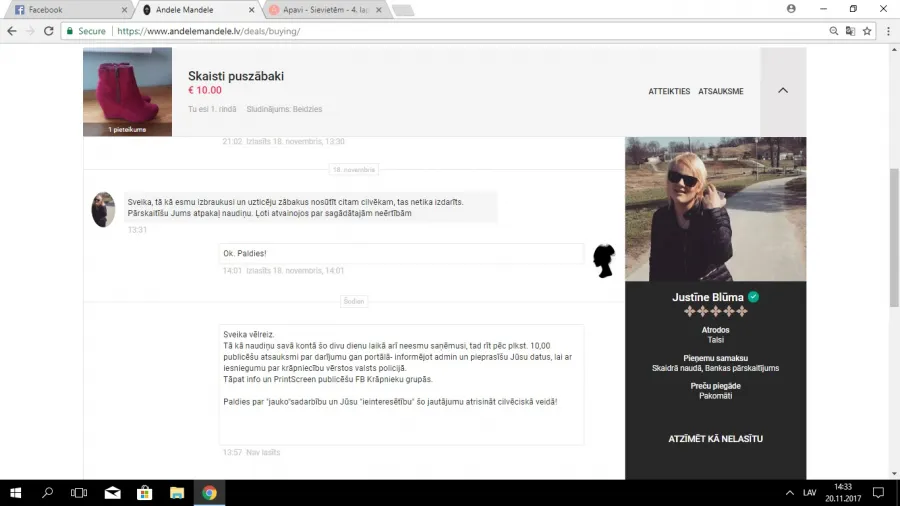Collapse the deal with the chevron up
The height and width of the screenshot is (506, 900).
pos(783,91)
